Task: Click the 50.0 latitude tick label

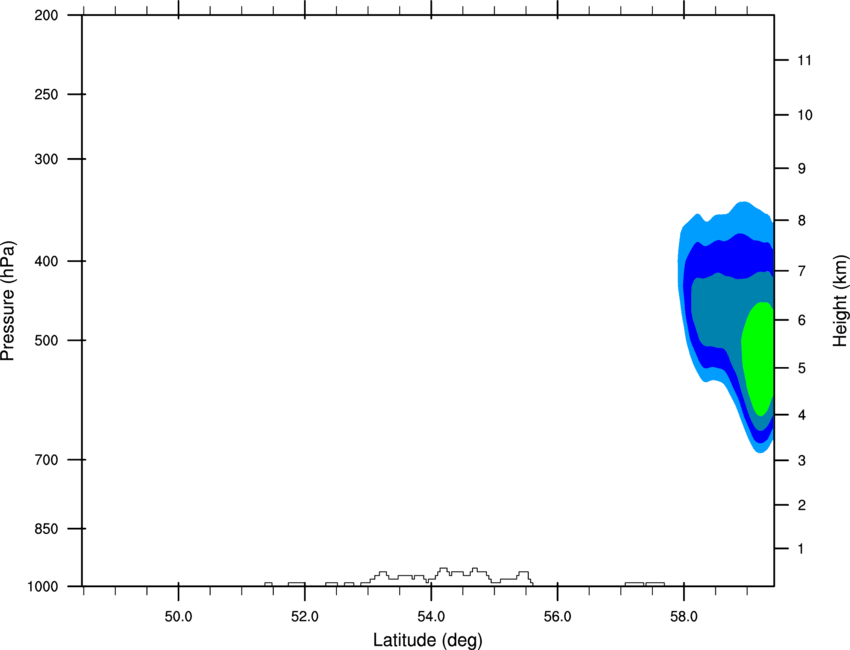Action: click(178, 617)
